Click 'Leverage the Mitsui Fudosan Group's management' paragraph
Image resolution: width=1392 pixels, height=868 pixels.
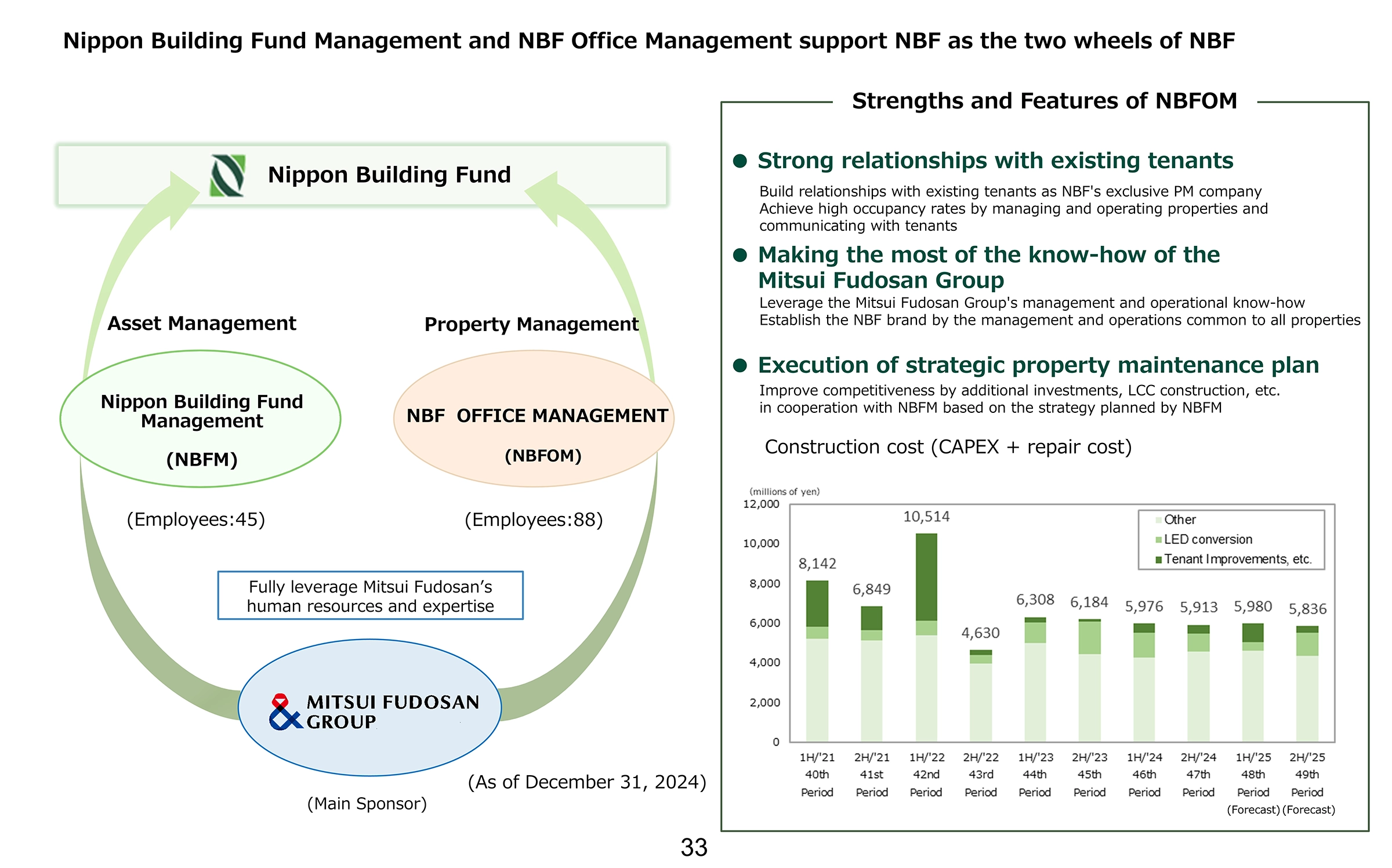1060,311
